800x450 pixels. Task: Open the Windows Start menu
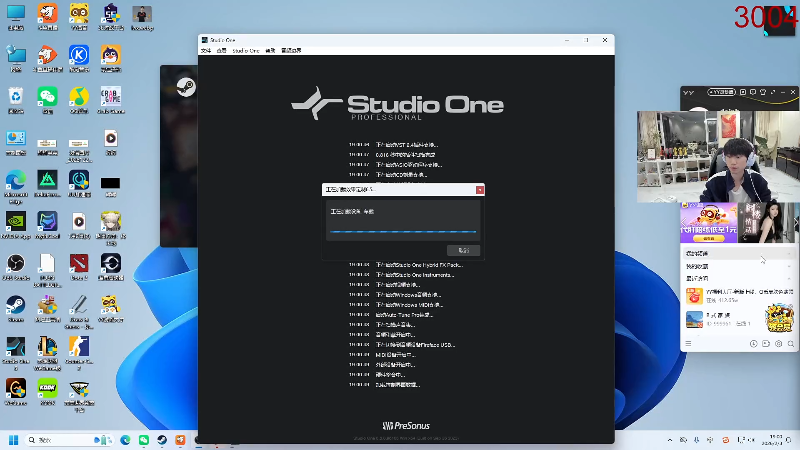[x=14, y=440]
